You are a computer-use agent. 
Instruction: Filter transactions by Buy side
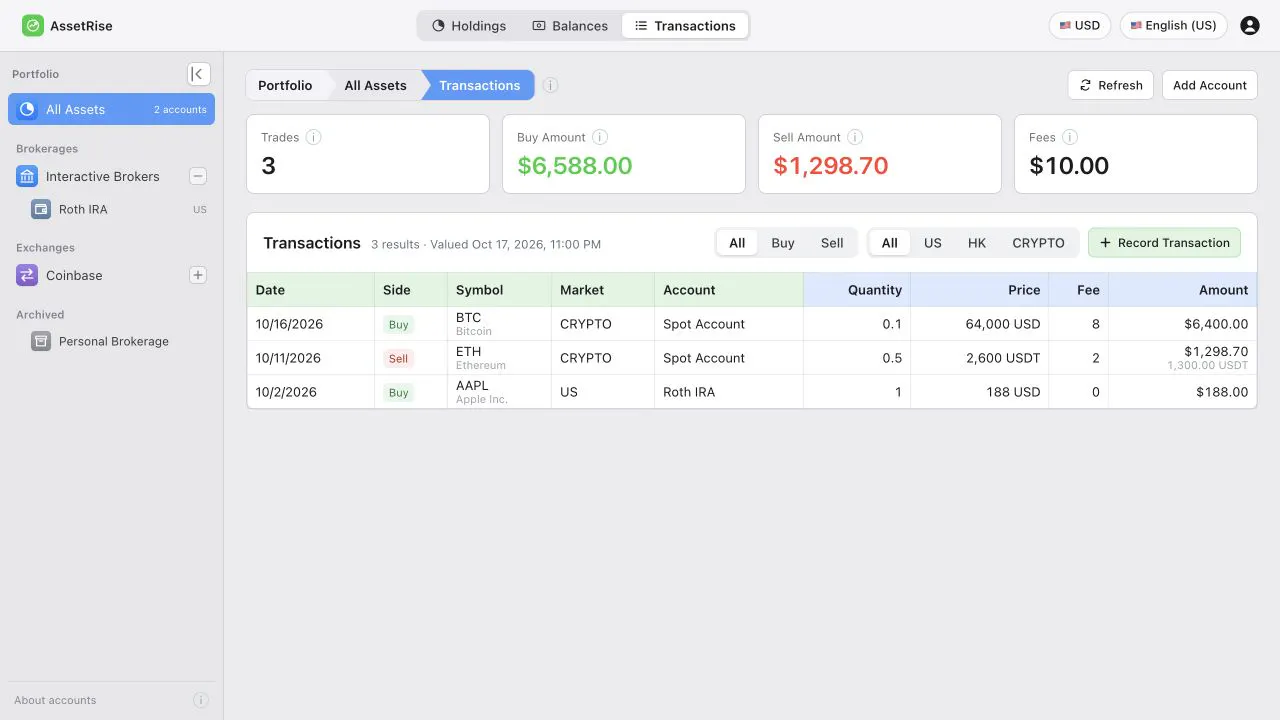(x=783, y=243)
